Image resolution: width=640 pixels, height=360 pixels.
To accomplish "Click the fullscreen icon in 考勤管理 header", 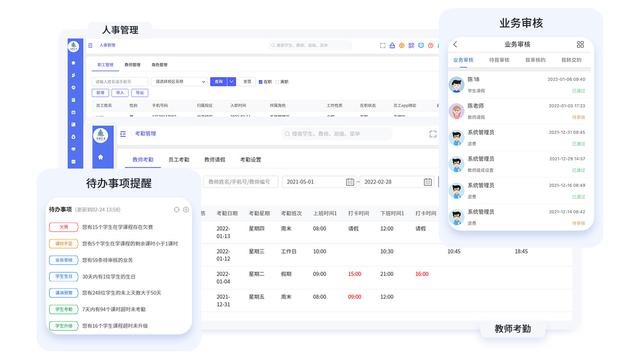I will (433, 133).
